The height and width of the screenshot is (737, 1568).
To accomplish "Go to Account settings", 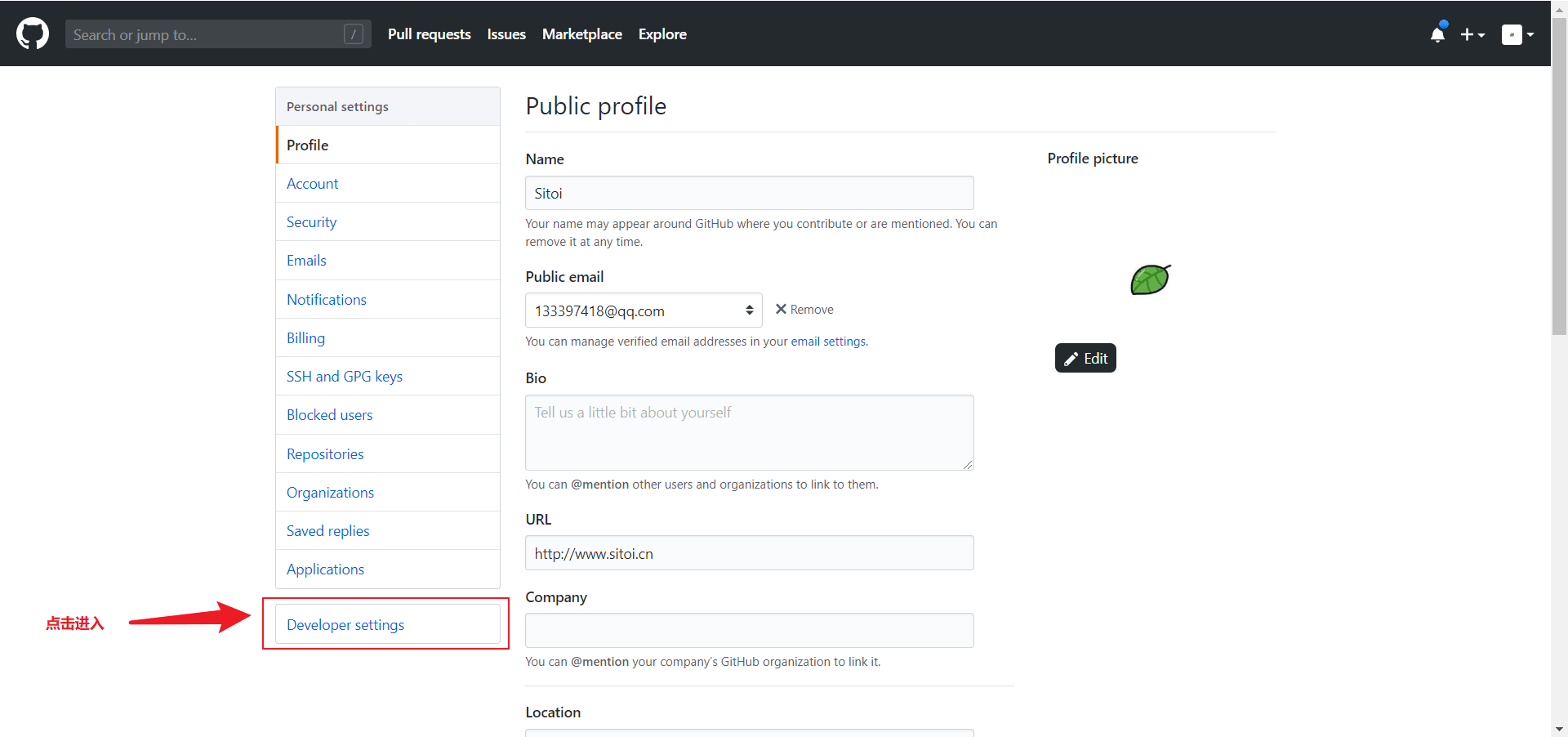I will pyautogui.click(x=388, y=184).
